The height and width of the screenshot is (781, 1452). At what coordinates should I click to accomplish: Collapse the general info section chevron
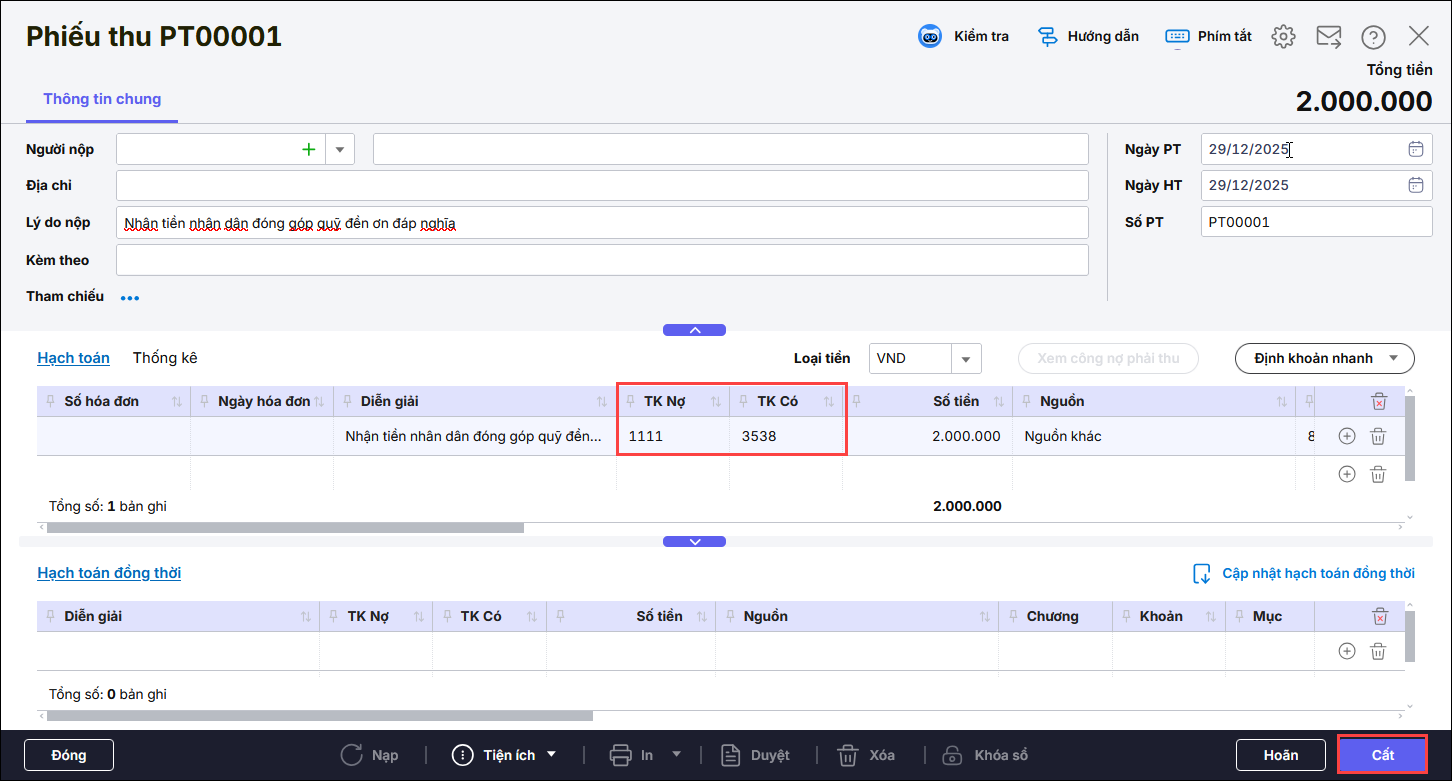[x=694, y=330]
